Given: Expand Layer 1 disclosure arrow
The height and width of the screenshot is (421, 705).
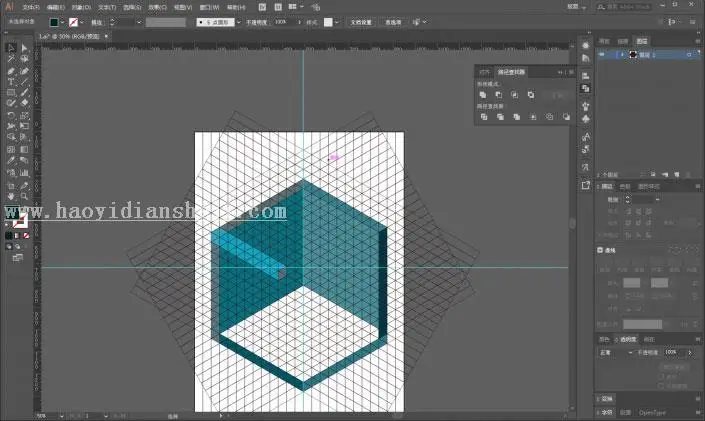Looking at the screenshot, I should pyautogui.click(x=622, y=54).
